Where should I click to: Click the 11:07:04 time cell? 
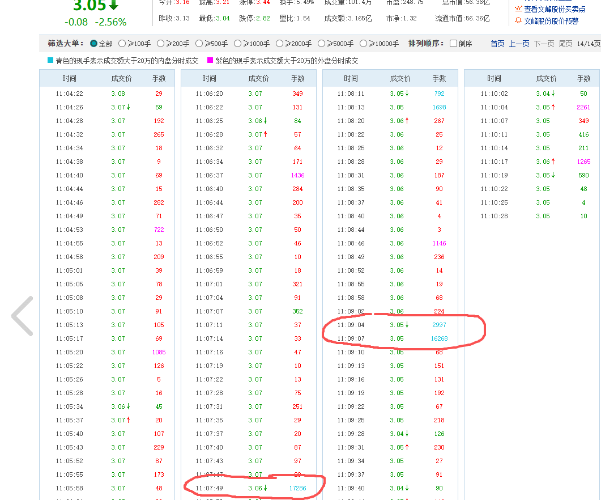[209, 298]
